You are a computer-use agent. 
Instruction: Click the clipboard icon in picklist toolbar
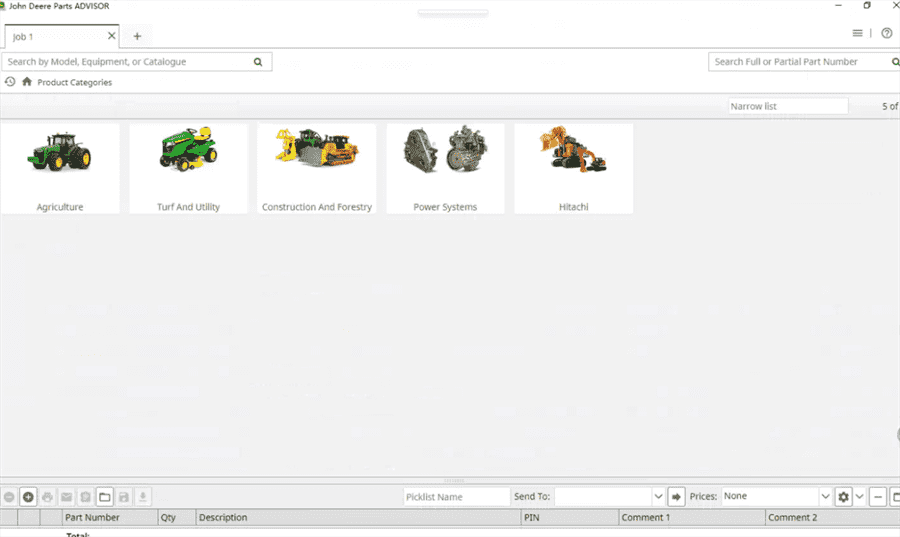pyautogui.click(x=86, y=497)
